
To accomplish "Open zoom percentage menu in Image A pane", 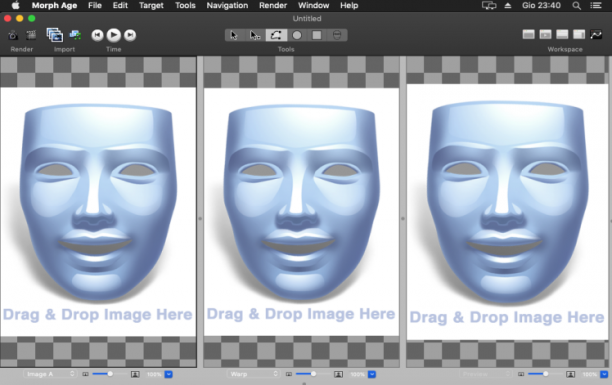I will pos(169,374).
